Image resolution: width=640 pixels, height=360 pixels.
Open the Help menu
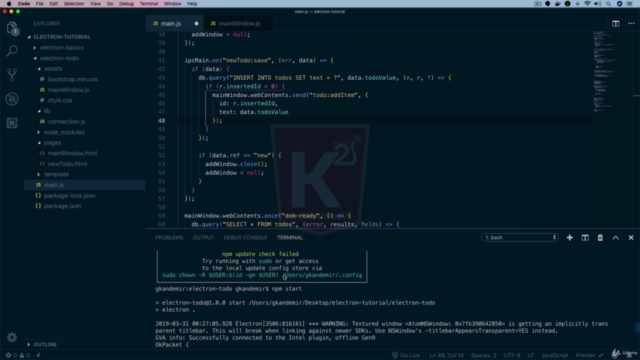192,4
